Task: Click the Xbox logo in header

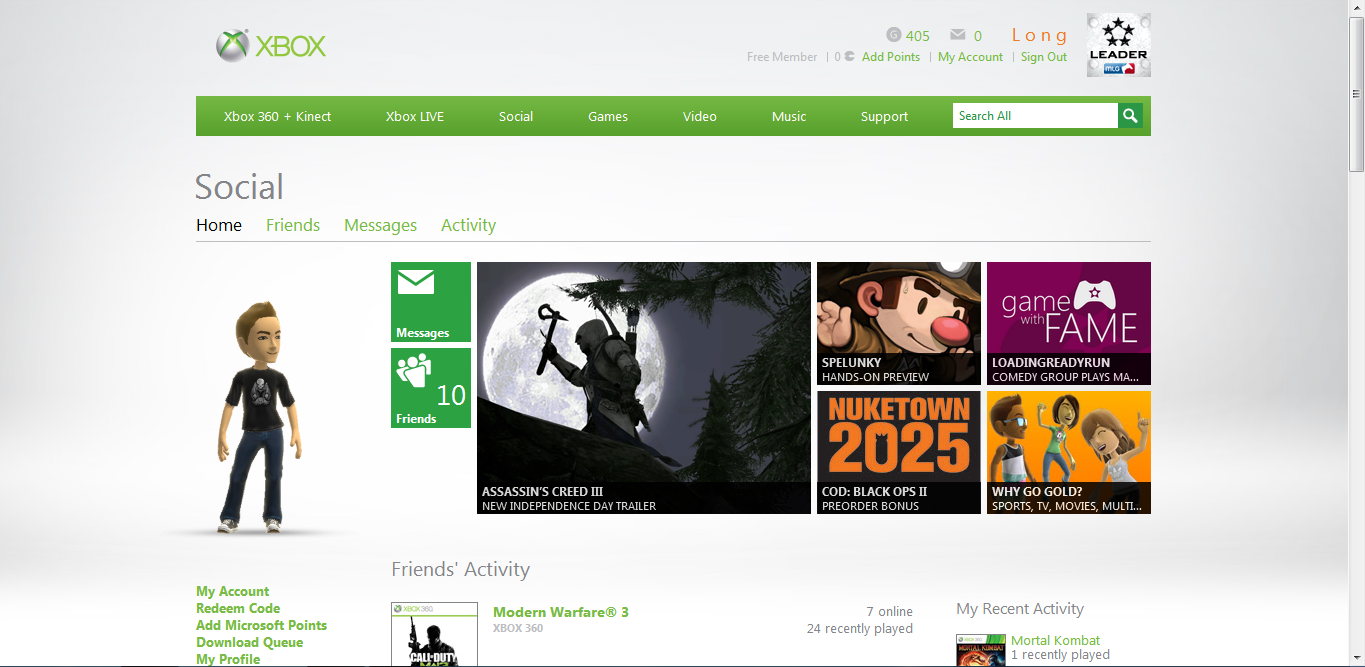Action: click(271, 46)
